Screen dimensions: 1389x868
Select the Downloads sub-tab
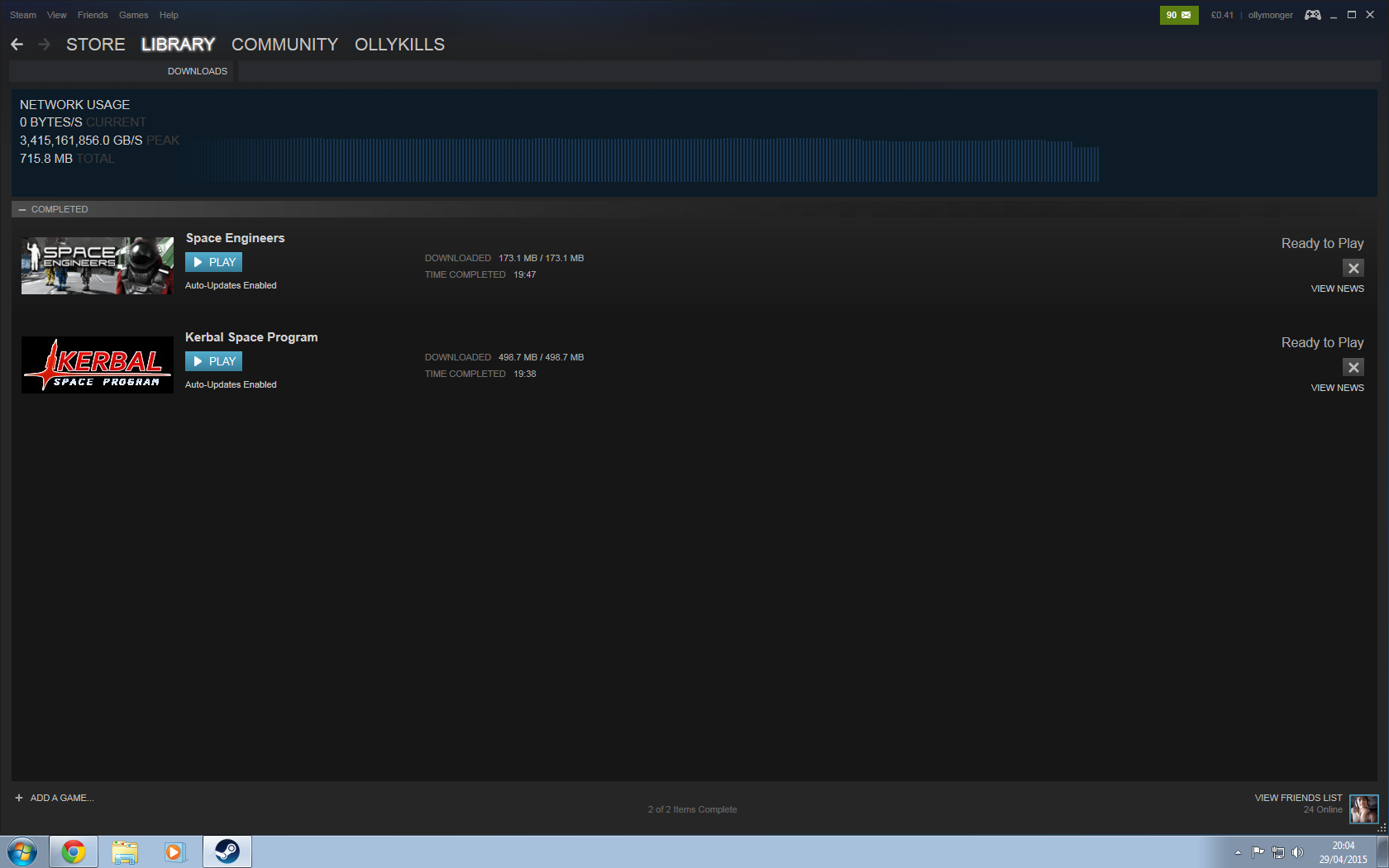click(198, 71)
